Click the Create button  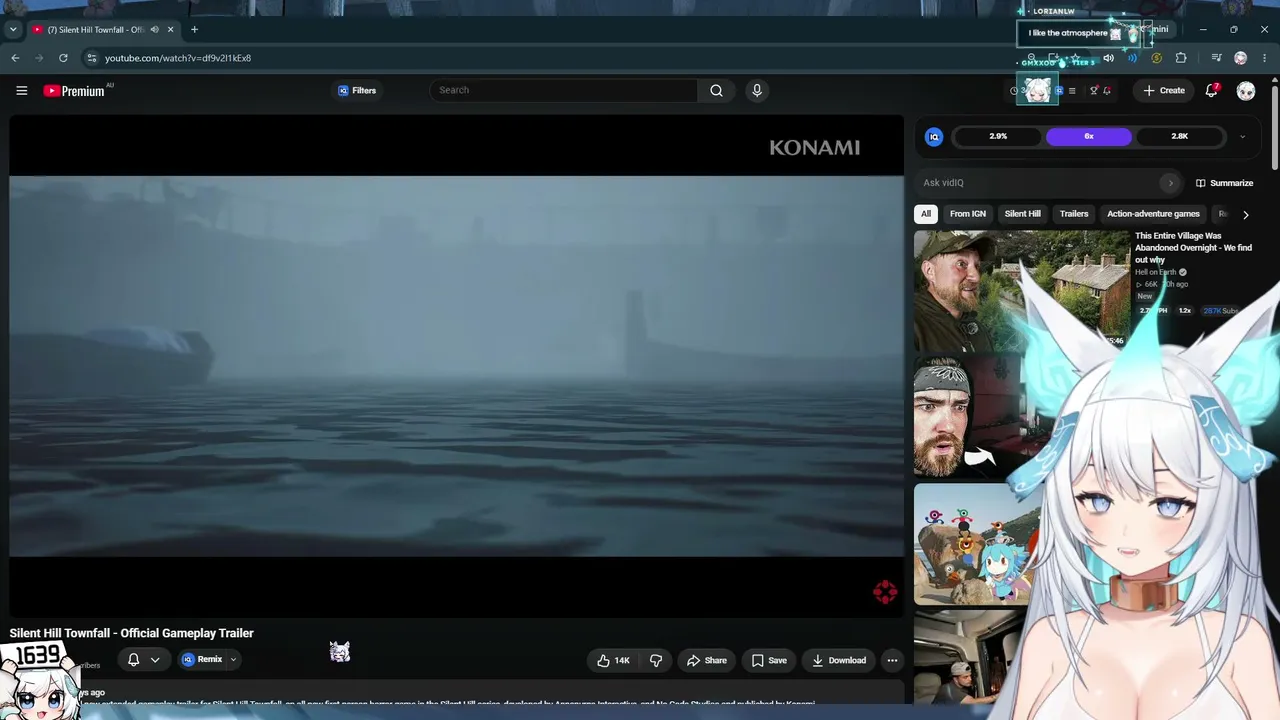coord(1164,91)
